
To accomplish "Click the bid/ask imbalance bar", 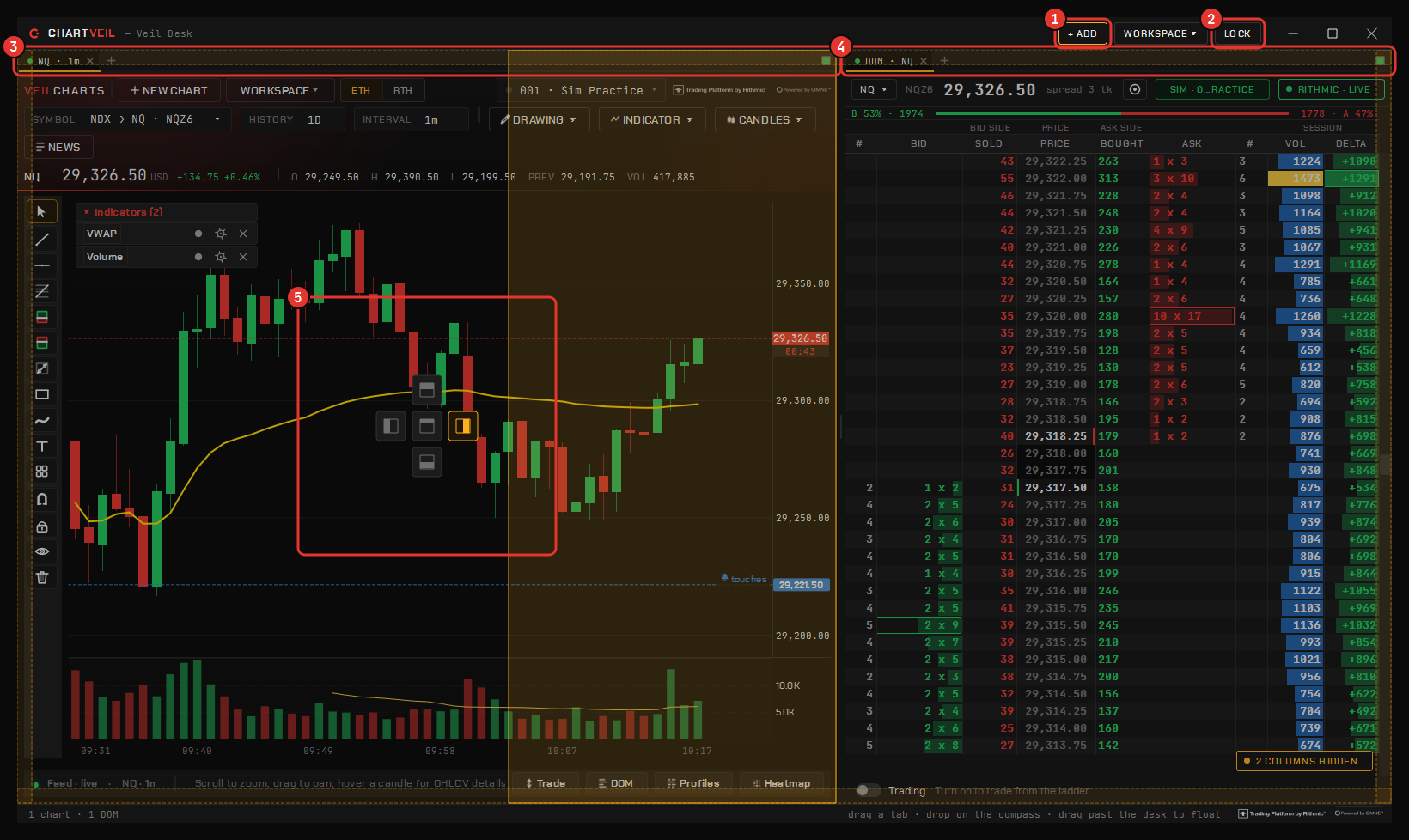I will (1112, 113).
